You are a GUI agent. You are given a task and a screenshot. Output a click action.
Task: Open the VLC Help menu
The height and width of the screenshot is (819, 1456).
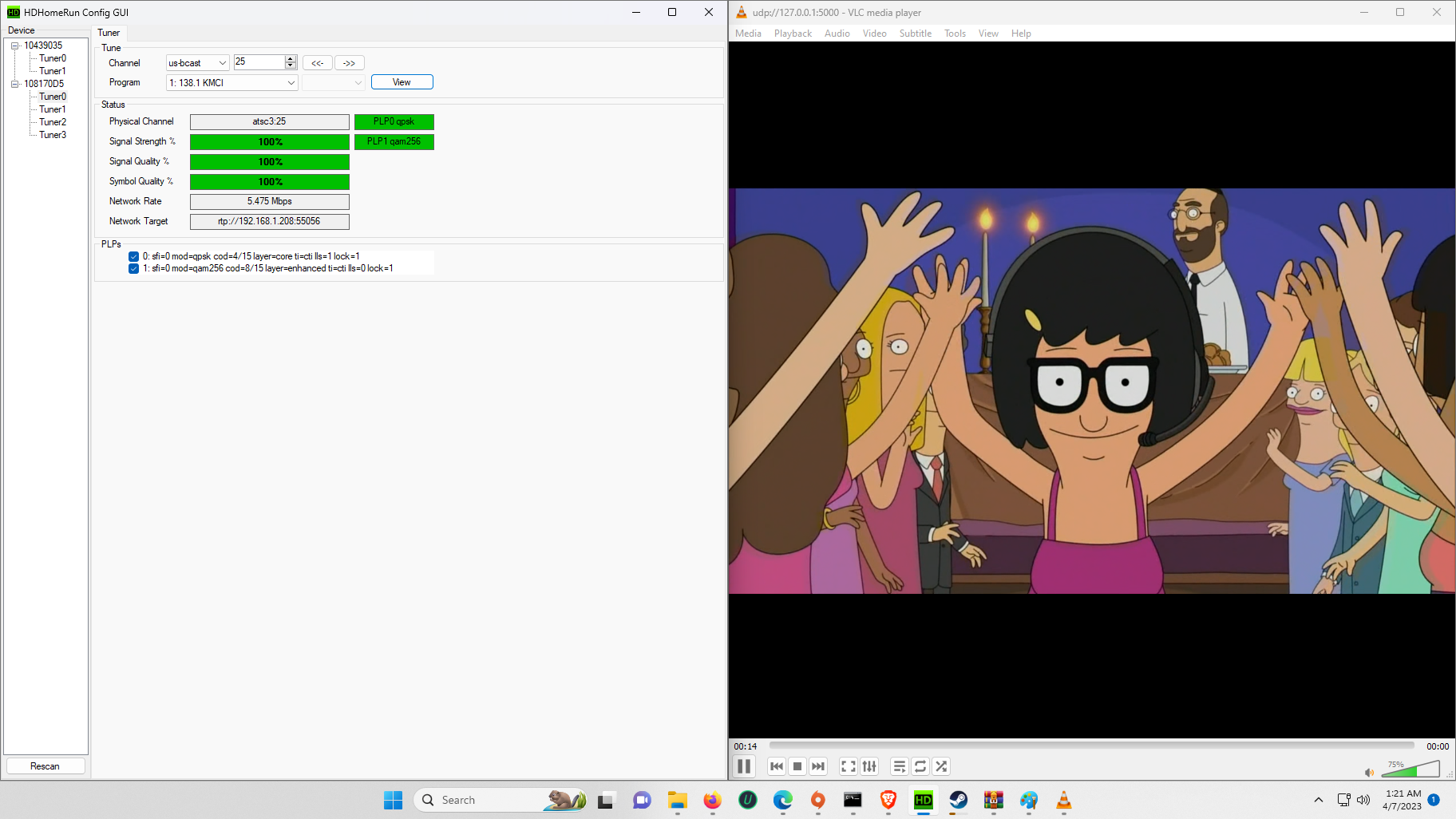tap(1021, 34)
